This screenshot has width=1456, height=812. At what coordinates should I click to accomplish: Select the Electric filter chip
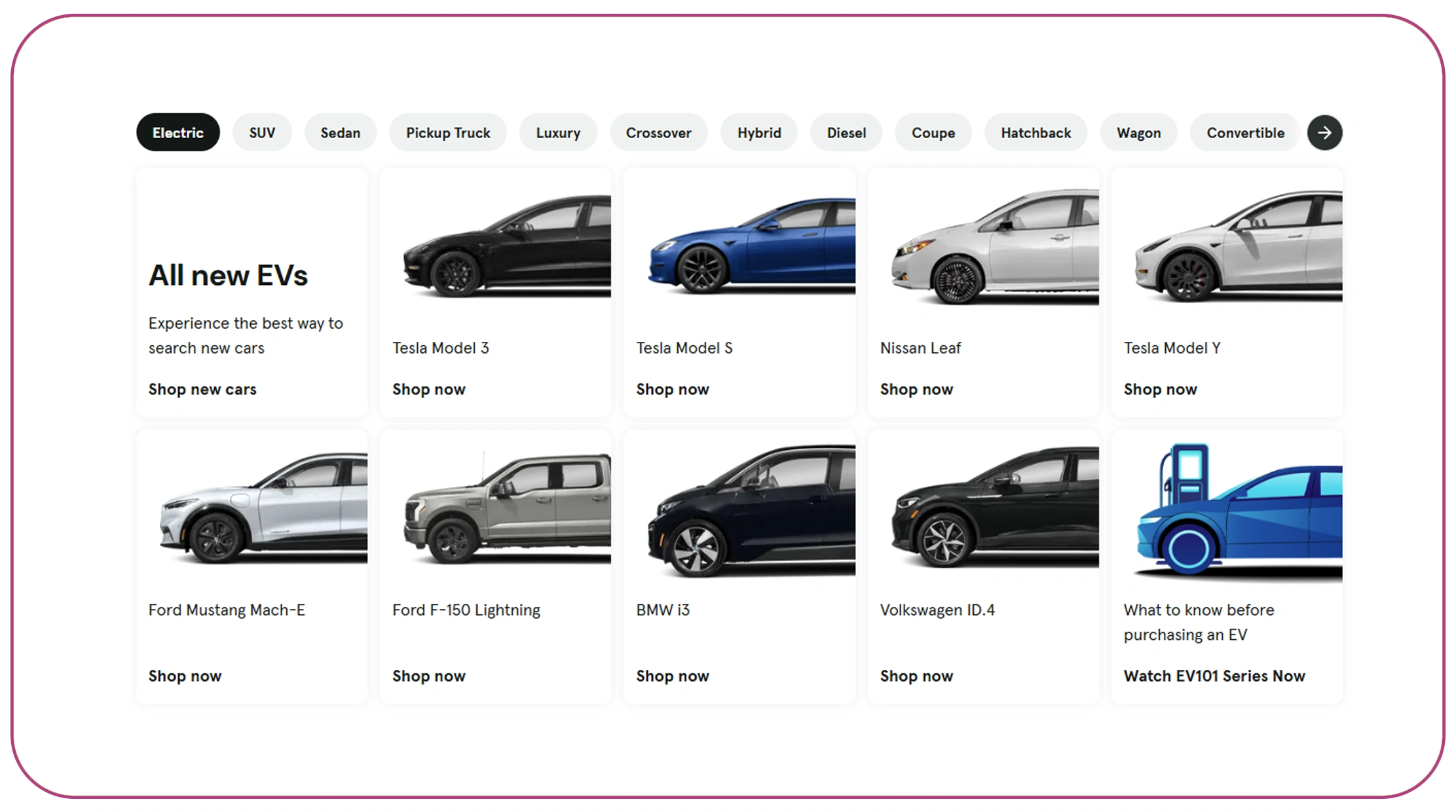point(177,132)
